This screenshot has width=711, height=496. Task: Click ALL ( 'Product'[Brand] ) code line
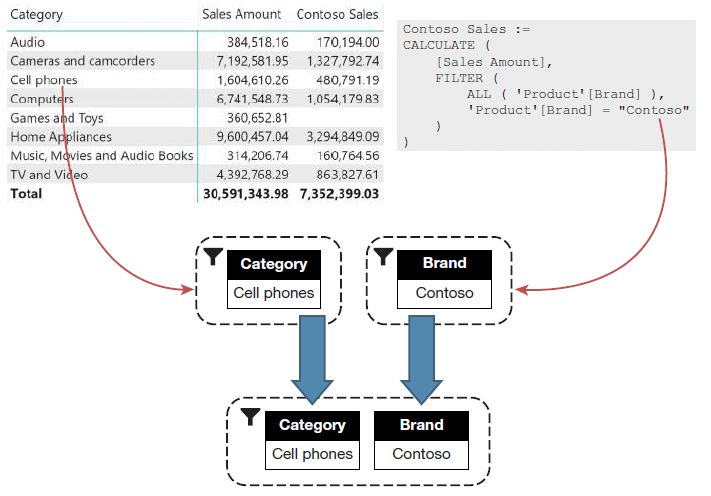(x=565, y=94)
